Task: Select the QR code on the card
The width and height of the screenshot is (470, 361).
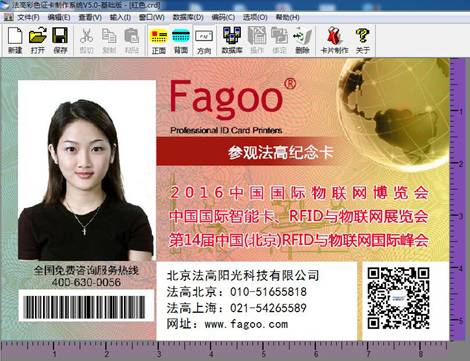Action: pyautogui.click(x=398, y=298)
